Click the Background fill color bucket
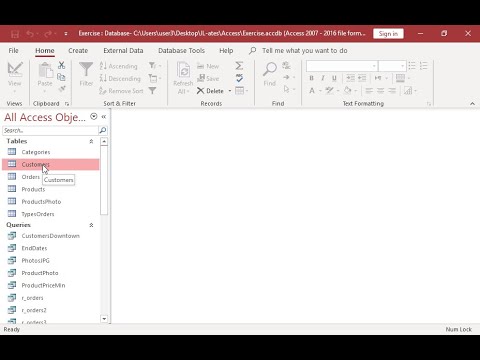This screenshot has height=360, width=480. pos(348,91)
